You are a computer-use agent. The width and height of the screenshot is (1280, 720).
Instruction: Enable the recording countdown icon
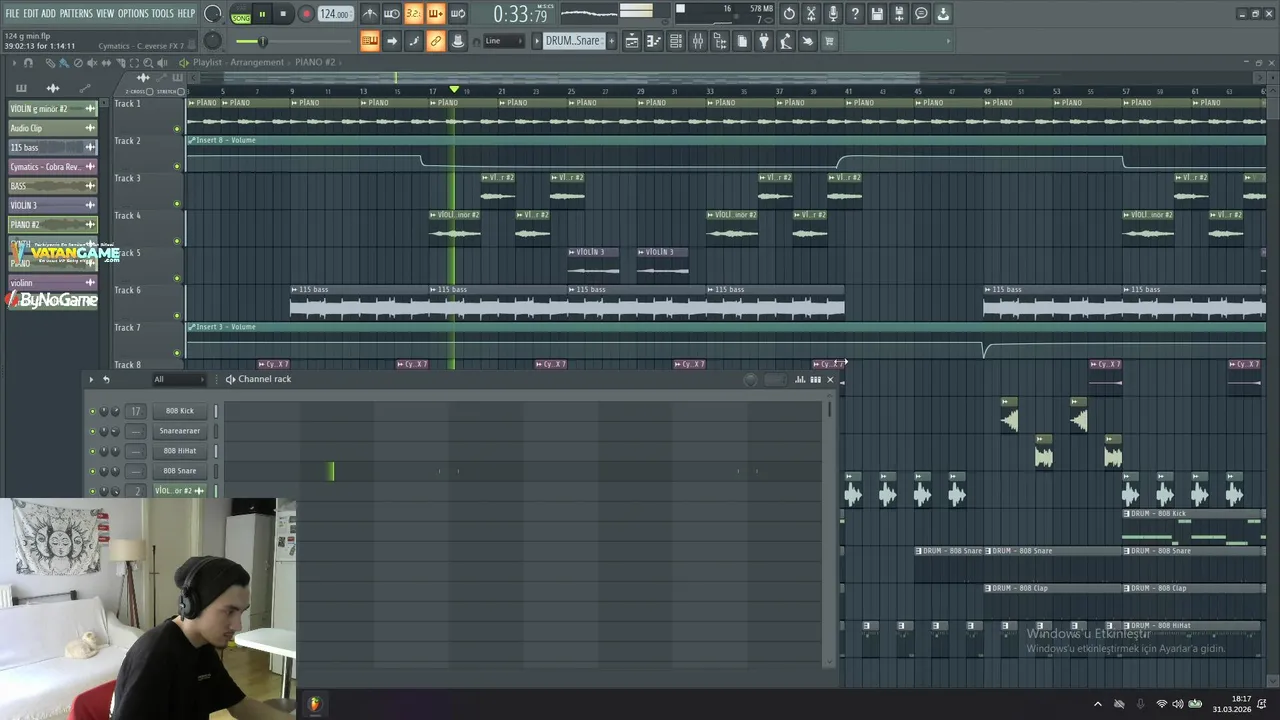[x=413, y=14]
